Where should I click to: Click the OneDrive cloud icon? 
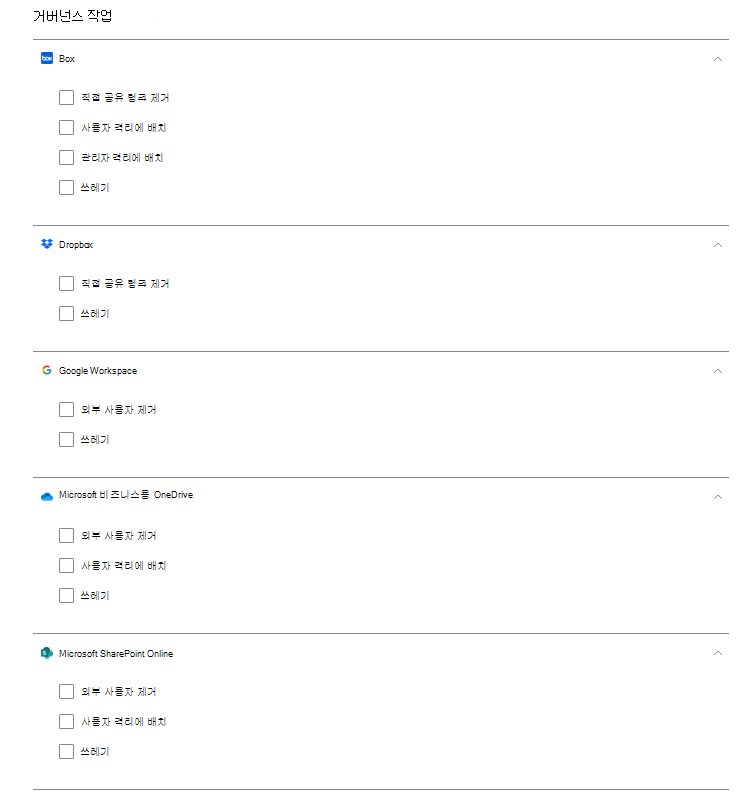coord(46,496)
